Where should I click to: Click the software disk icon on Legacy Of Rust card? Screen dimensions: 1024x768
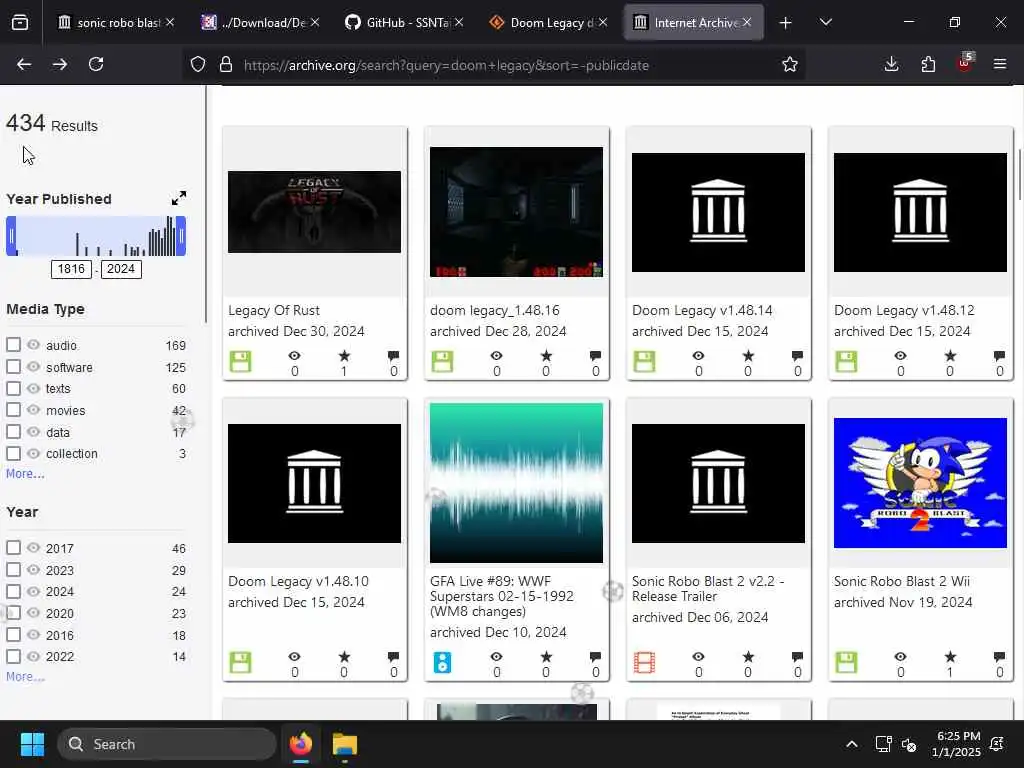(240, 362)
